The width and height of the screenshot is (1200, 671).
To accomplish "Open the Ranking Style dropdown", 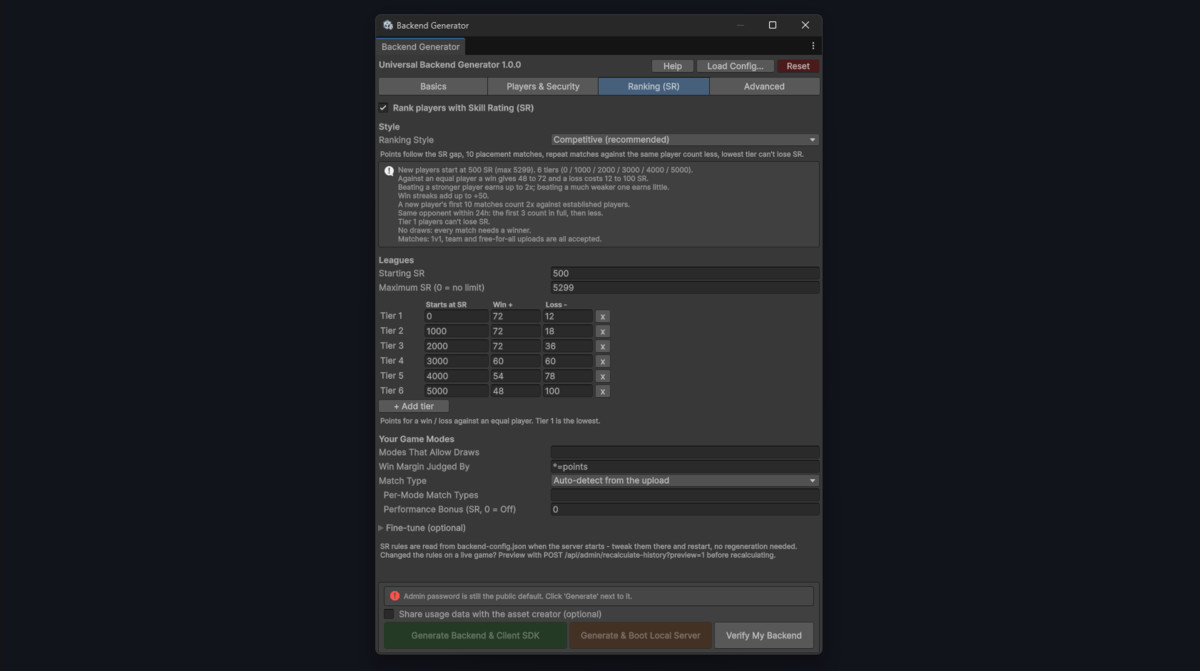I will tap(685, 140).
